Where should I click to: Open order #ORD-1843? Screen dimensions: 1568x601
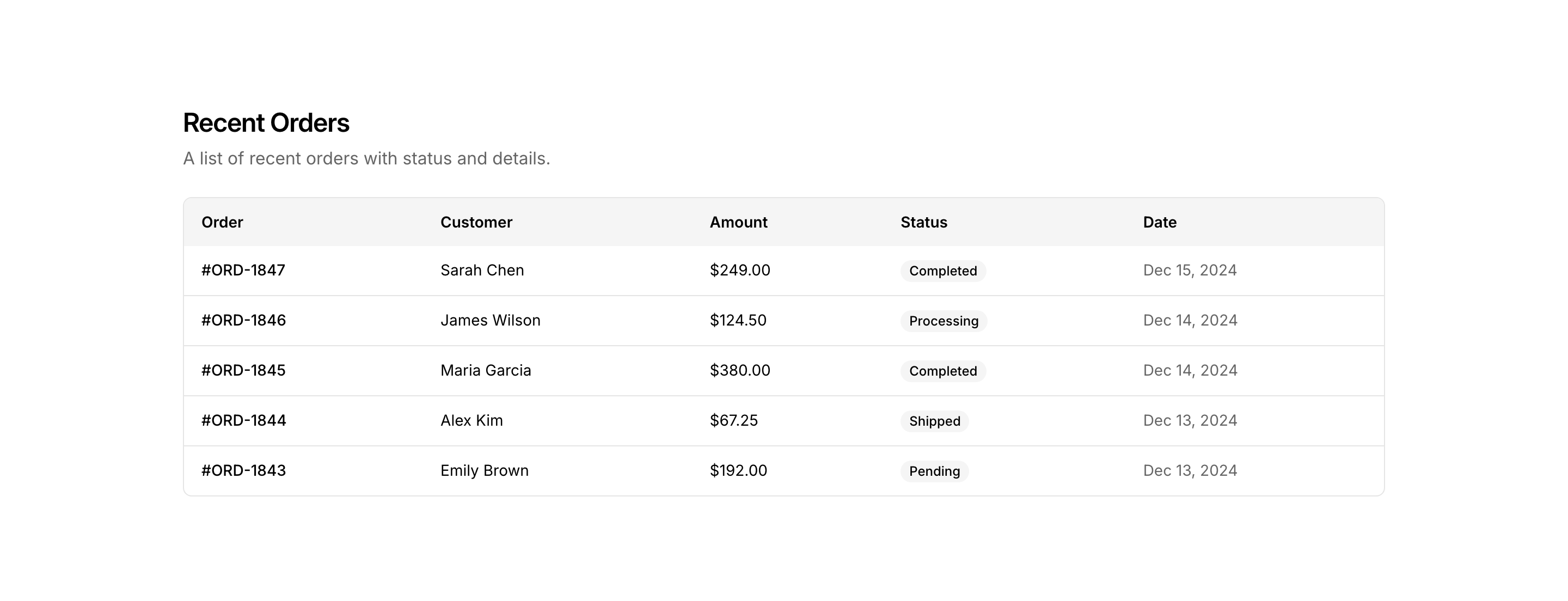coord(243,470)
